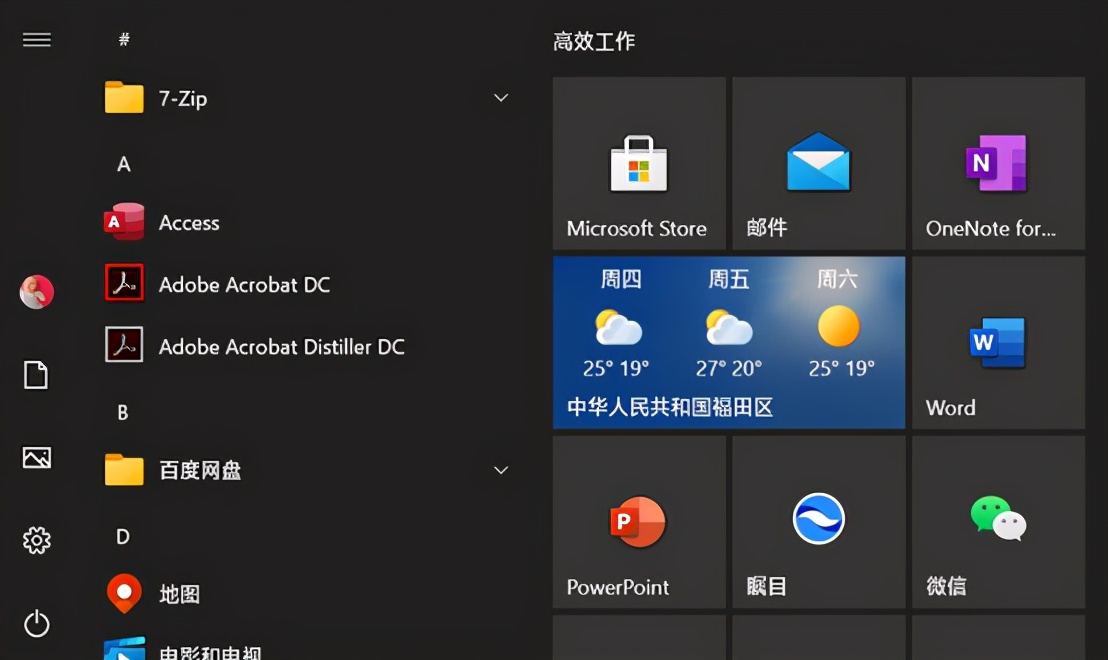The height and width of the screenshot is (660, 1108).
Task: Click the user account avatar
Action: [x=37, y=292]
